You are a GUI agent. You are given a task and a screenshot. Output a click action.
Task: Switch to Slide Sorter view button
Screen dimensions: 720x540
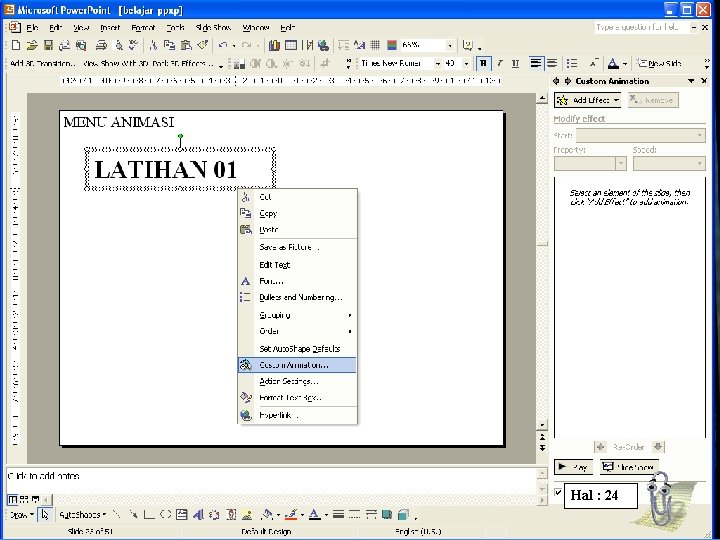24,500
